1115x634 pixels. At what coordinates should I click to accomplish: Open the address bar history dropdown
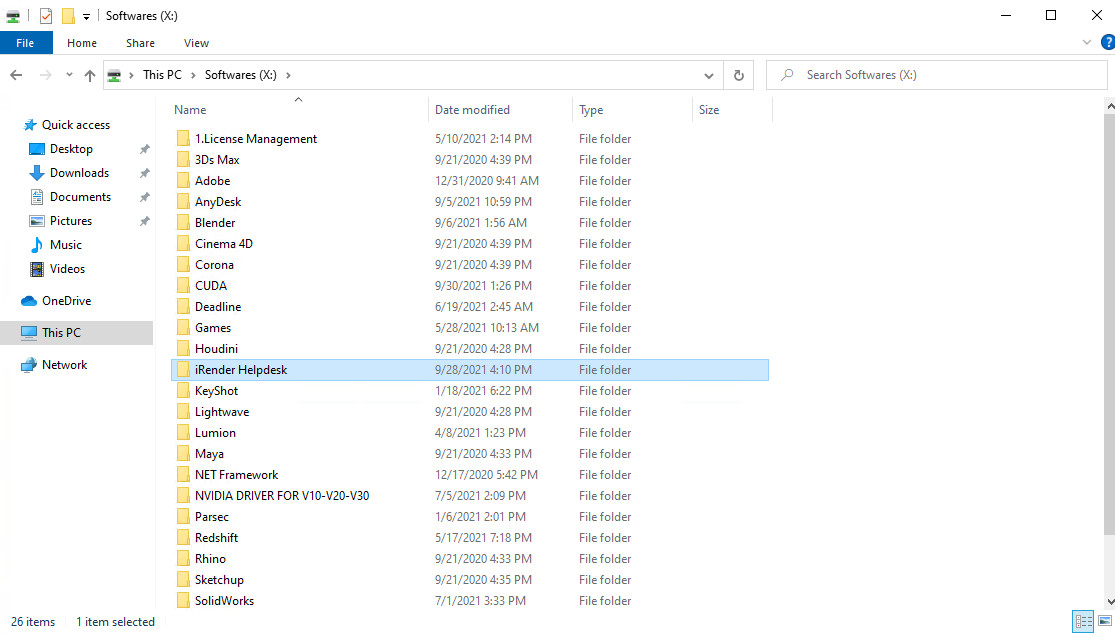point(708,75)
